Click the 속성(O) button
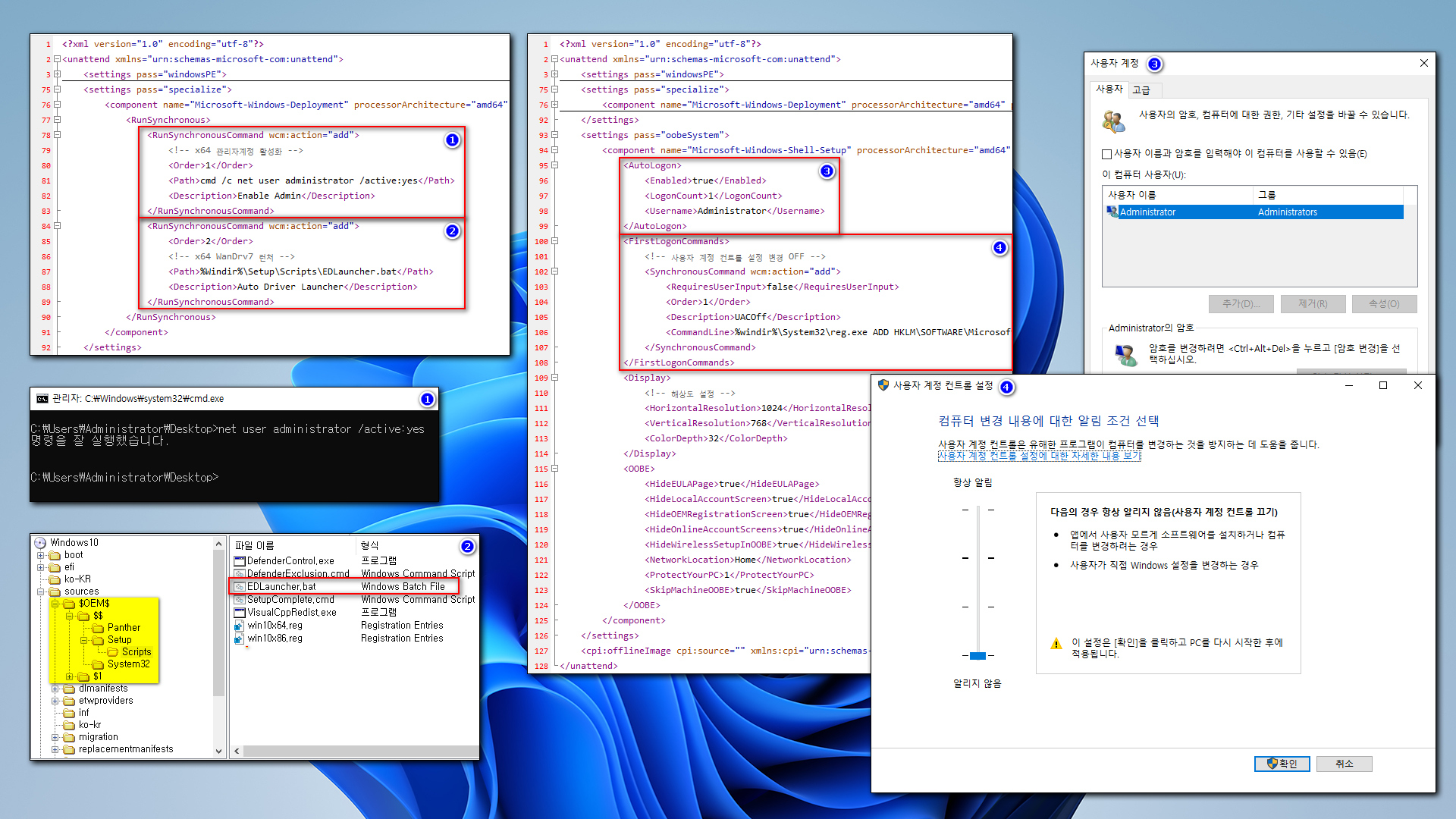 click(x=1384, y=304)
